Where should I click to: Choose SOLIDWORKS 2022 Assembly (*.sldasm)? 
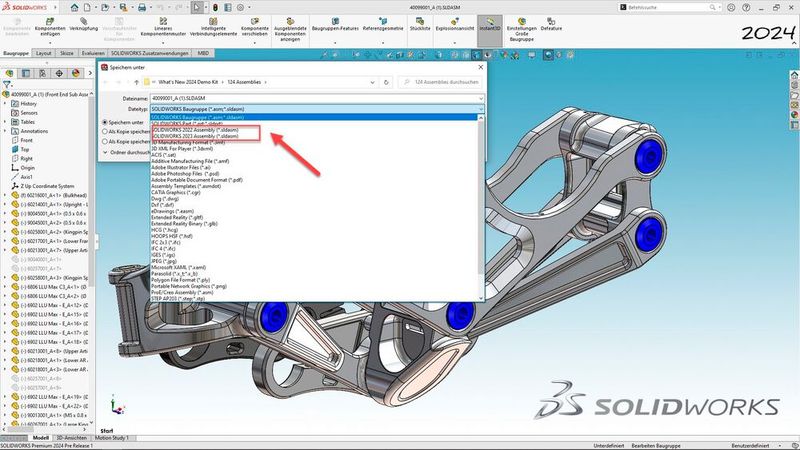point(195,130)
